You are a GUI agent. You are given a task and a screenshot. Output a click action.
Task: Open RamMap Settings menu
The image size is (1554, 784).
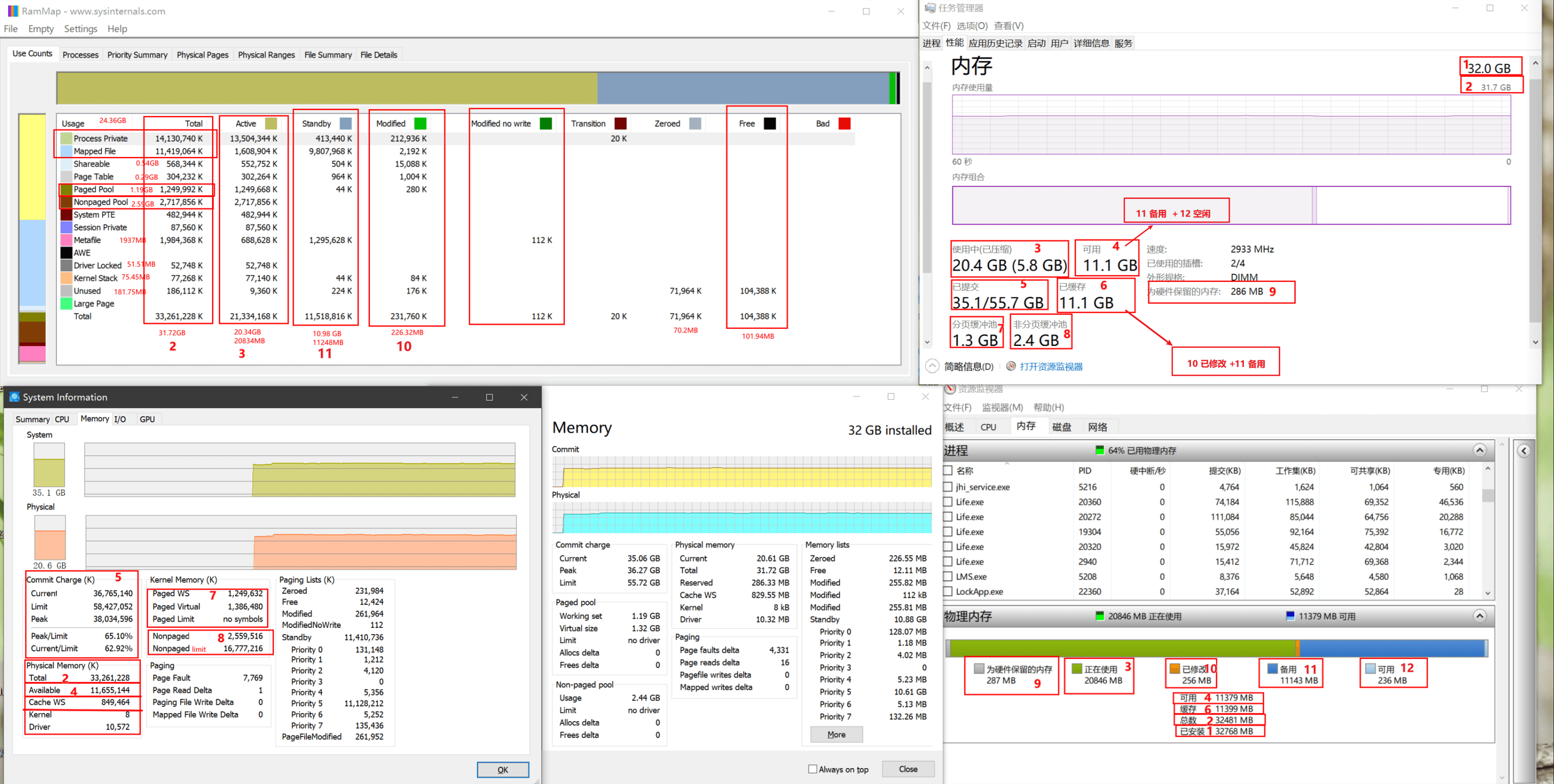pyautogui.click(x=80, y=28)
